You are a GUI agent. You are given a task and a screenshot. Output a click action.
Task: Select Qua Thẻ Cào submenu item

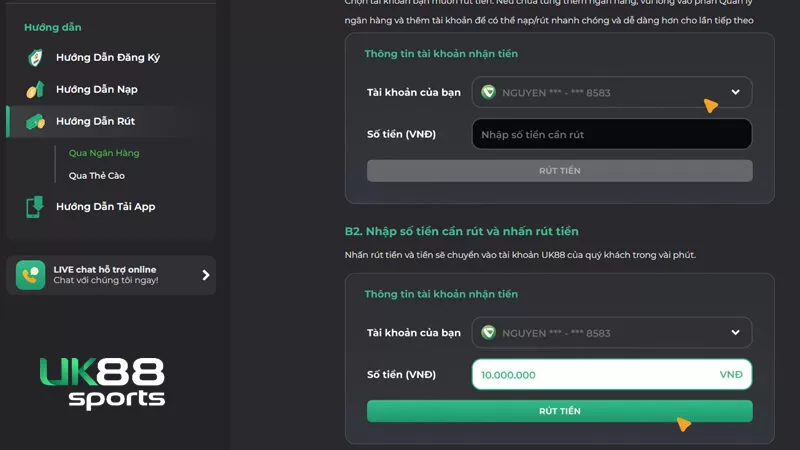coord(97,175)
